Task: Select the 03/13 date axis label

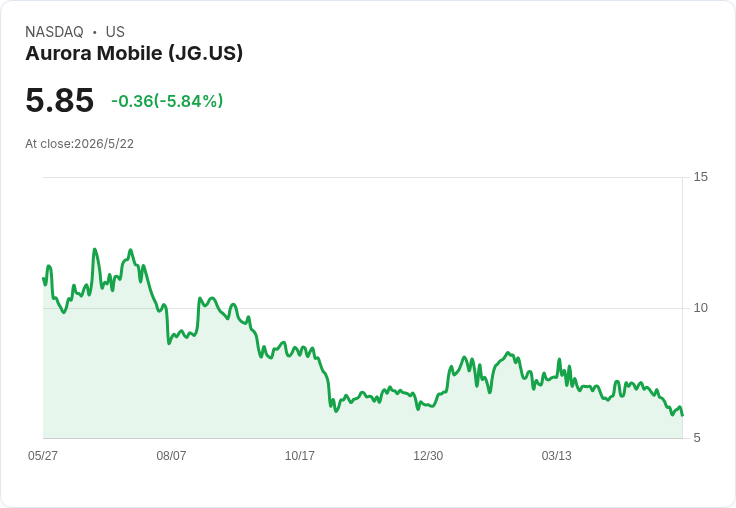Action: tap(557, 456)
